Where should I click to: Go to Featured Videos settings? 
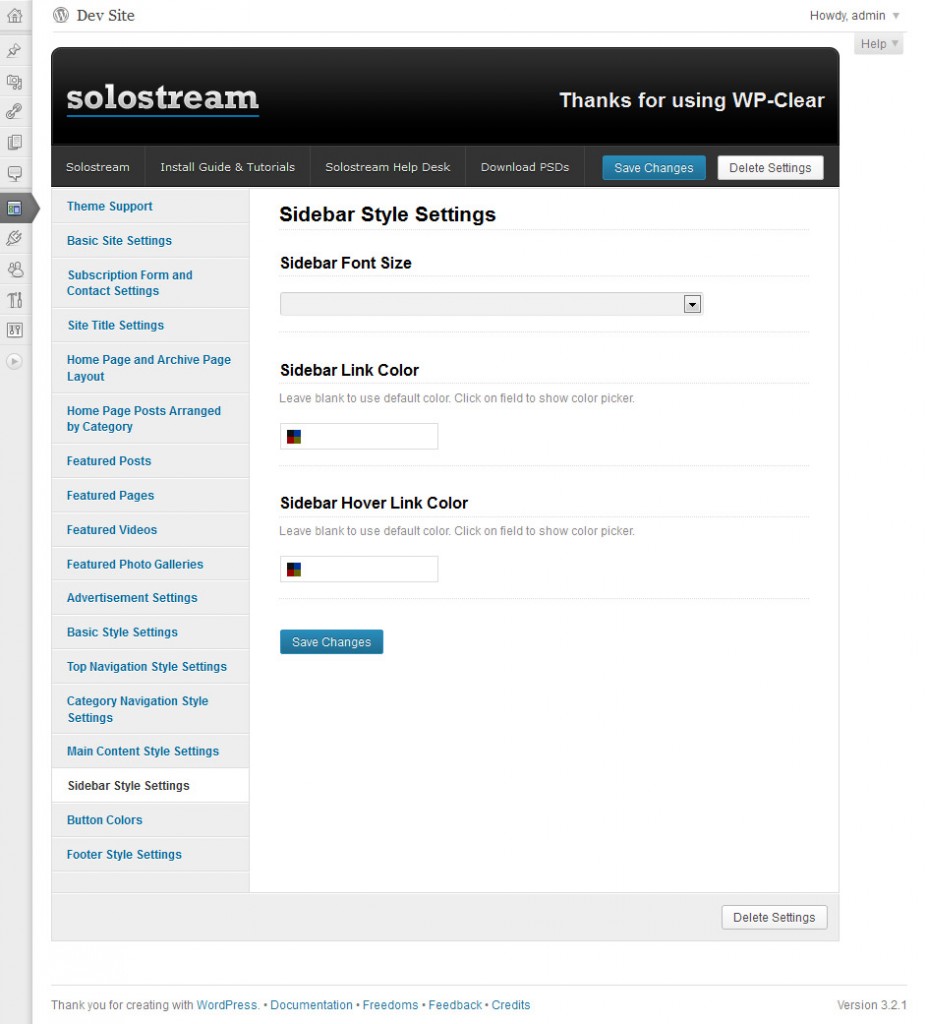(x=150, y=530)
